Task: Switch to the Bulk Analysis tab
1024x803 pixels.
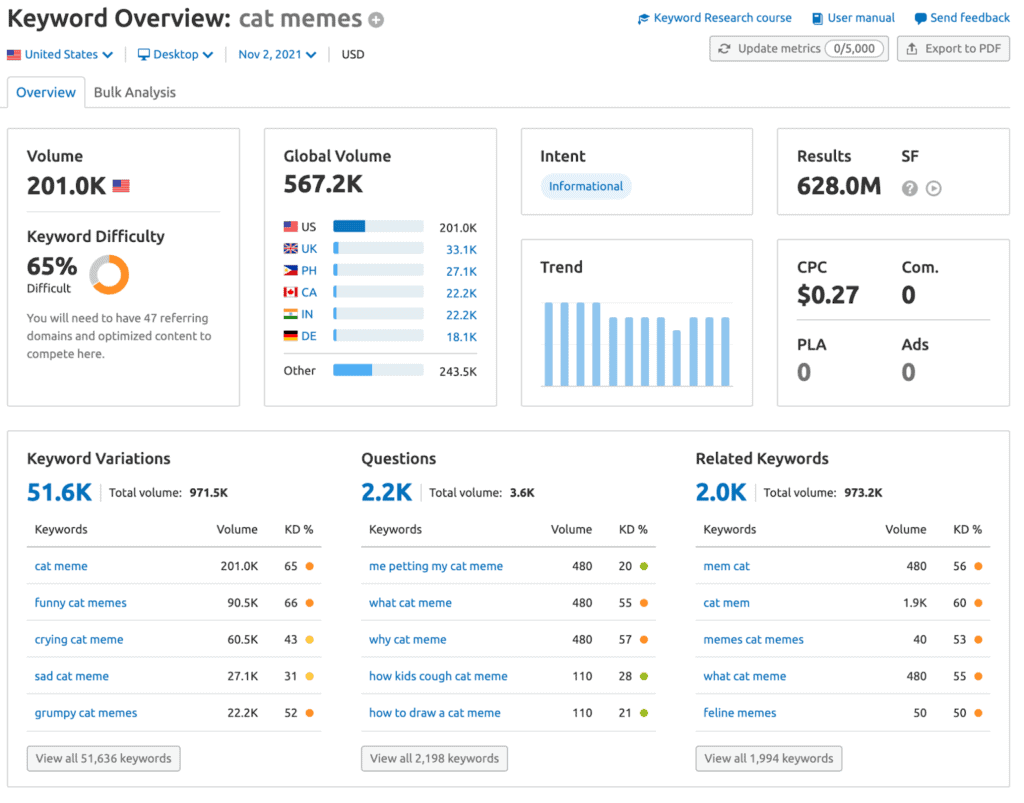Action: coord(134,92)
